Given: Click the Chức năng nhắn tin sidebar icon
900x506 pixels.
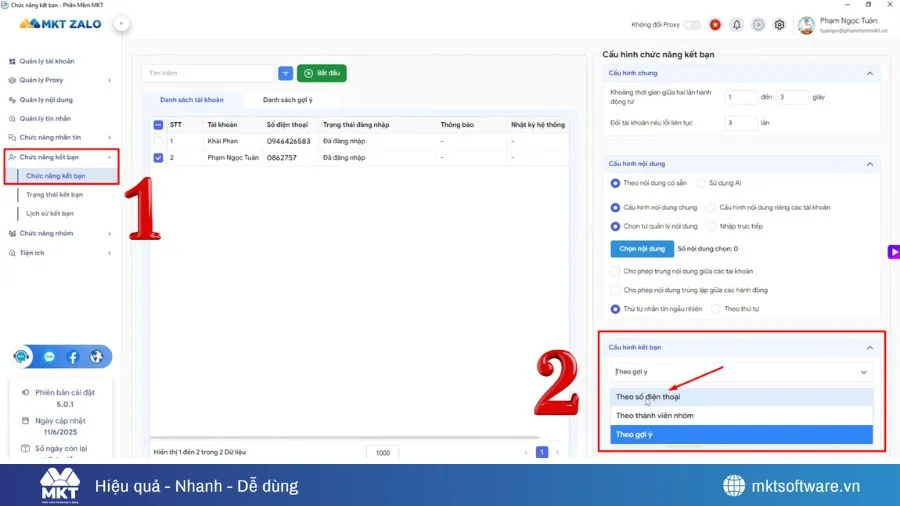Looking at the screenshot, I should click(x=12, y=138).
